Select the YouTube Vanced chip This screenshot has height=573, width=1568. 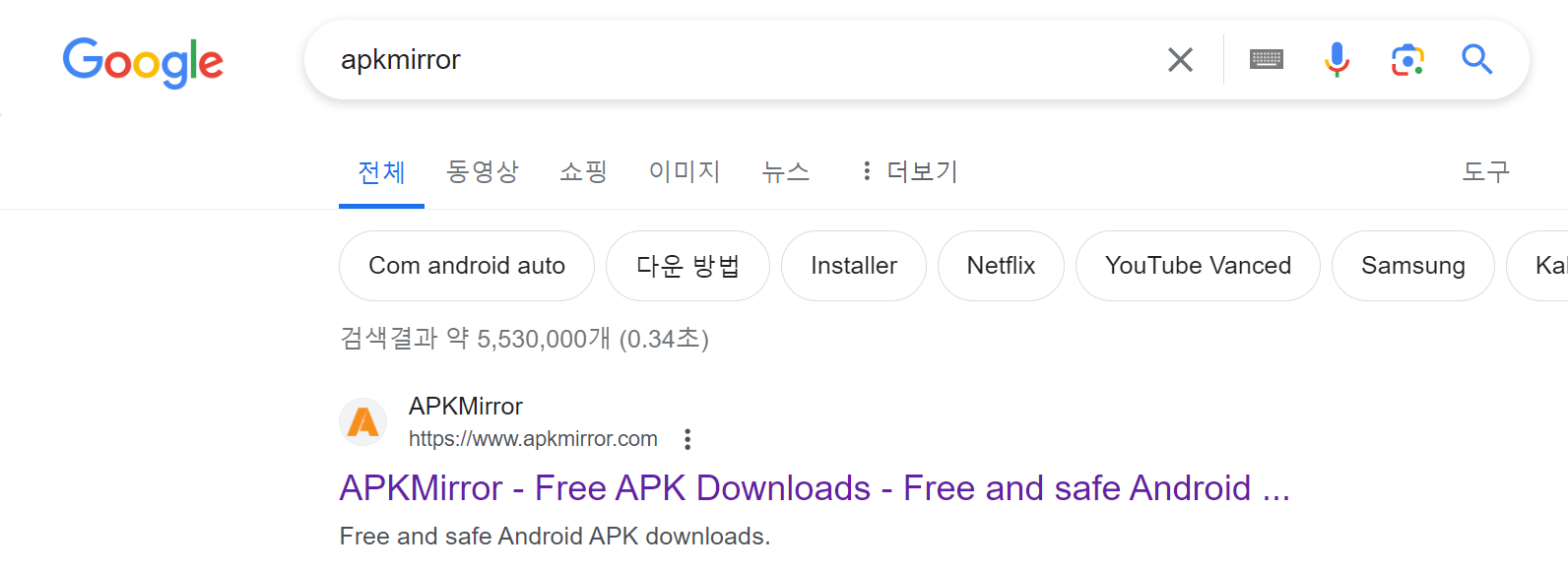click(1198, 266)
